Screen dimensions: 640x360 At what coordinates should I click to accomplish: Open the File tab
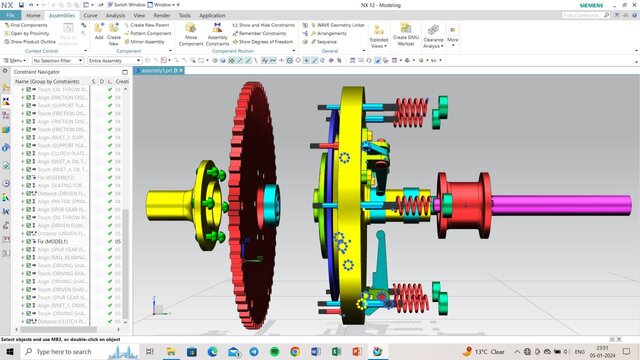pyautogui.click(x=10, y=15)
